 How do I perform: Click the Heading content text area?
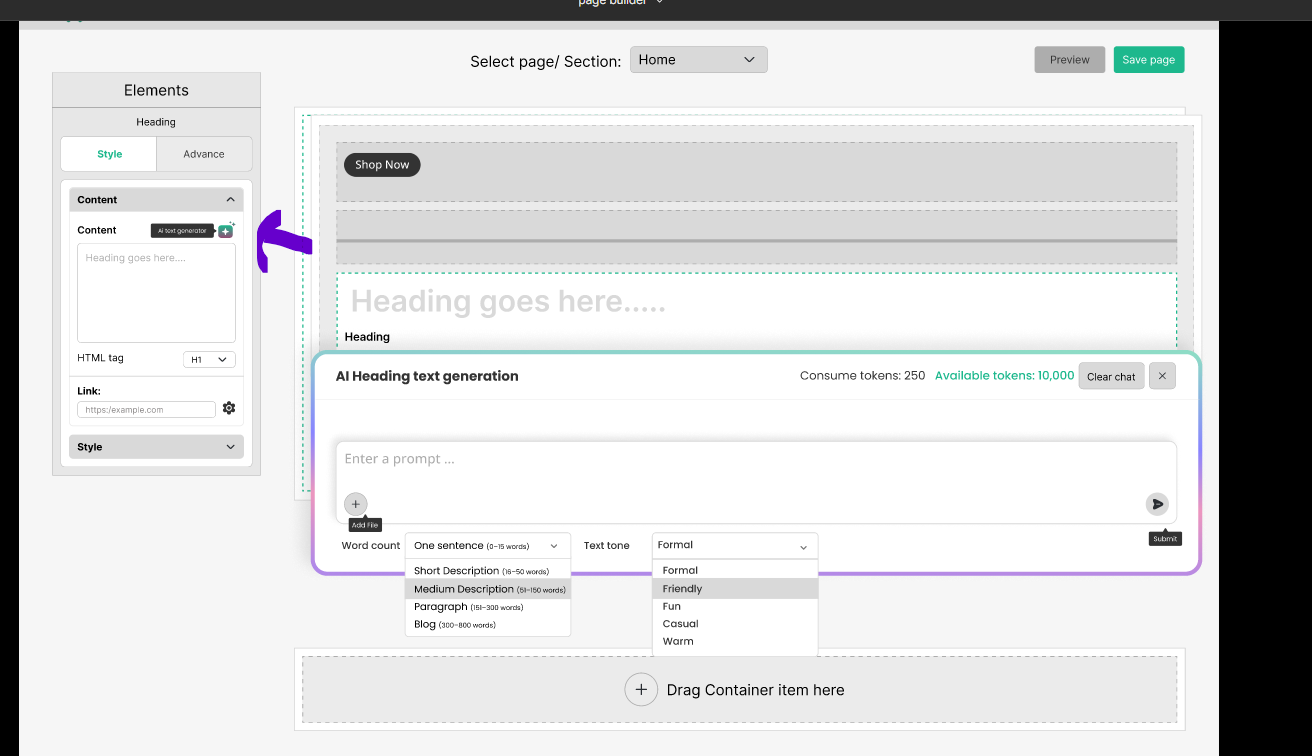156,293
